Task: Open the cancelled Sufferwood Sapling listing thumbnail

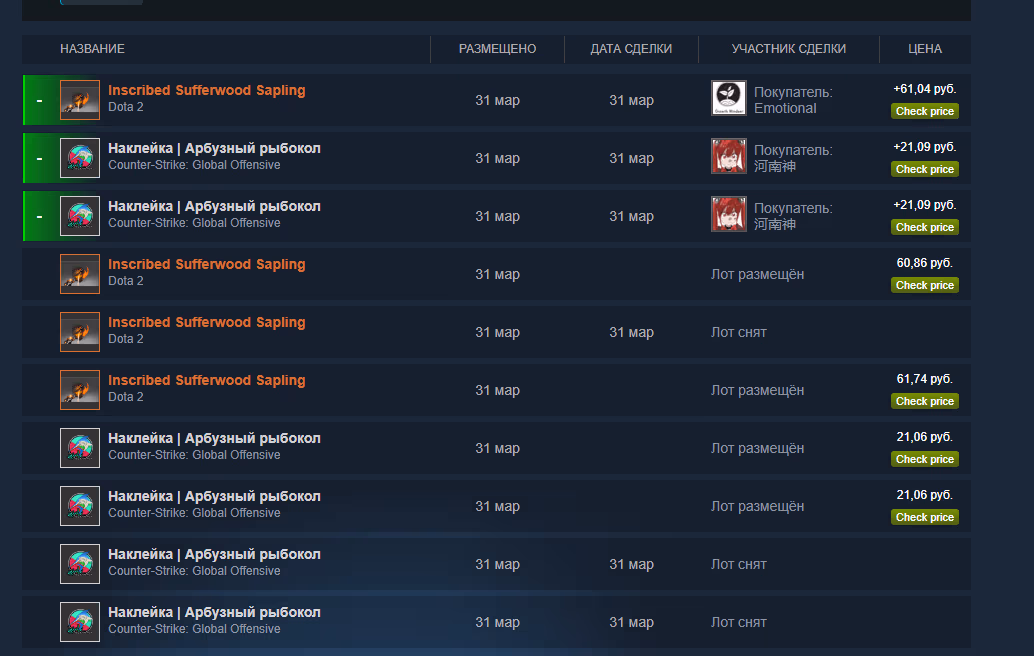Action: coord(80,332)
